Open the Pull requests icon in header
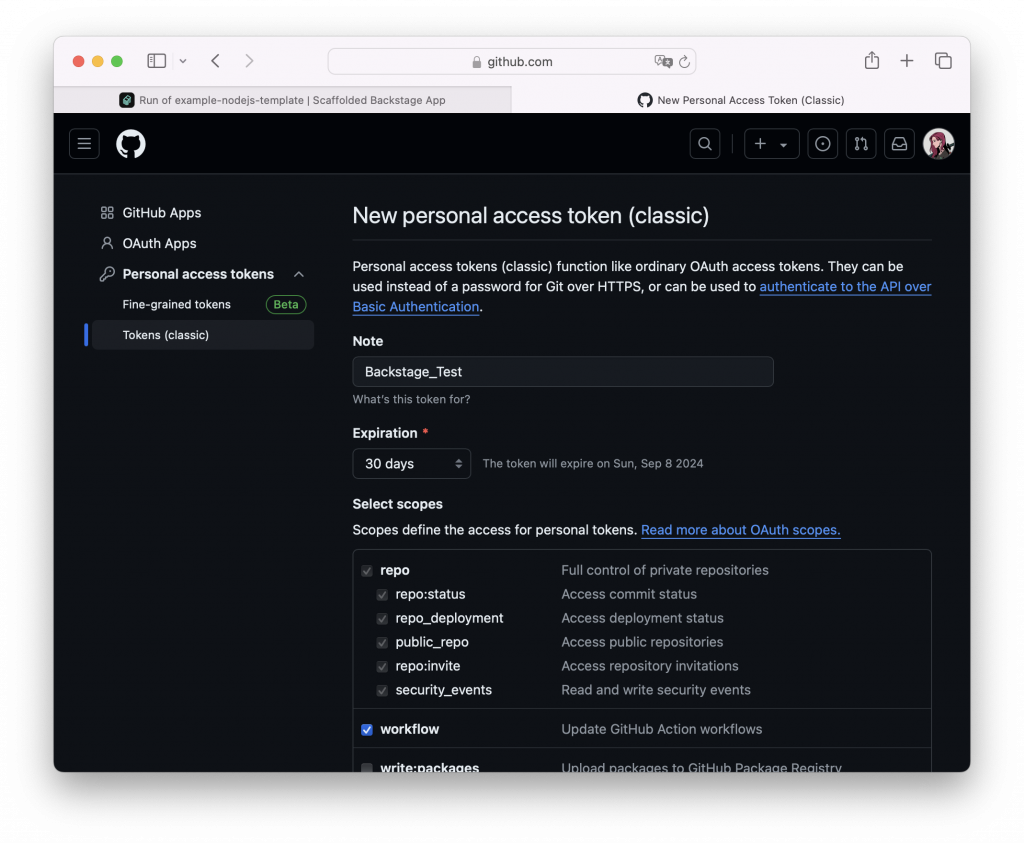The image size is (1024, 843). 861,144
